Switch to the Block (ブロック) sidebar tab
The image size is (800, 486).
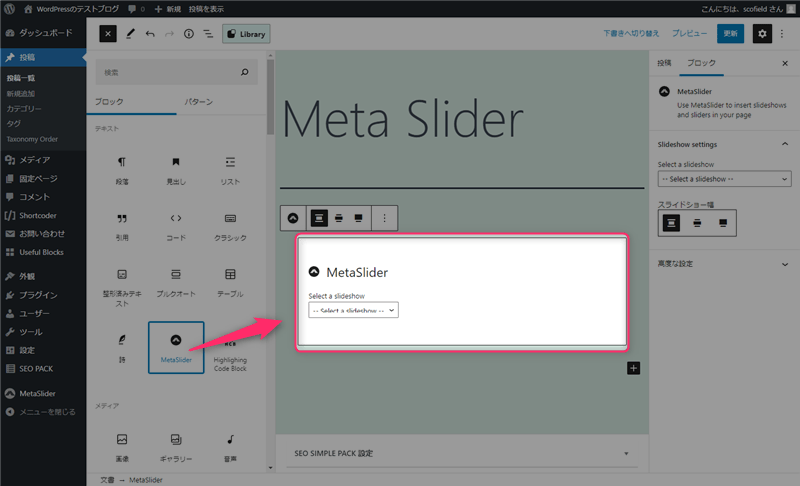coord(701,63)
